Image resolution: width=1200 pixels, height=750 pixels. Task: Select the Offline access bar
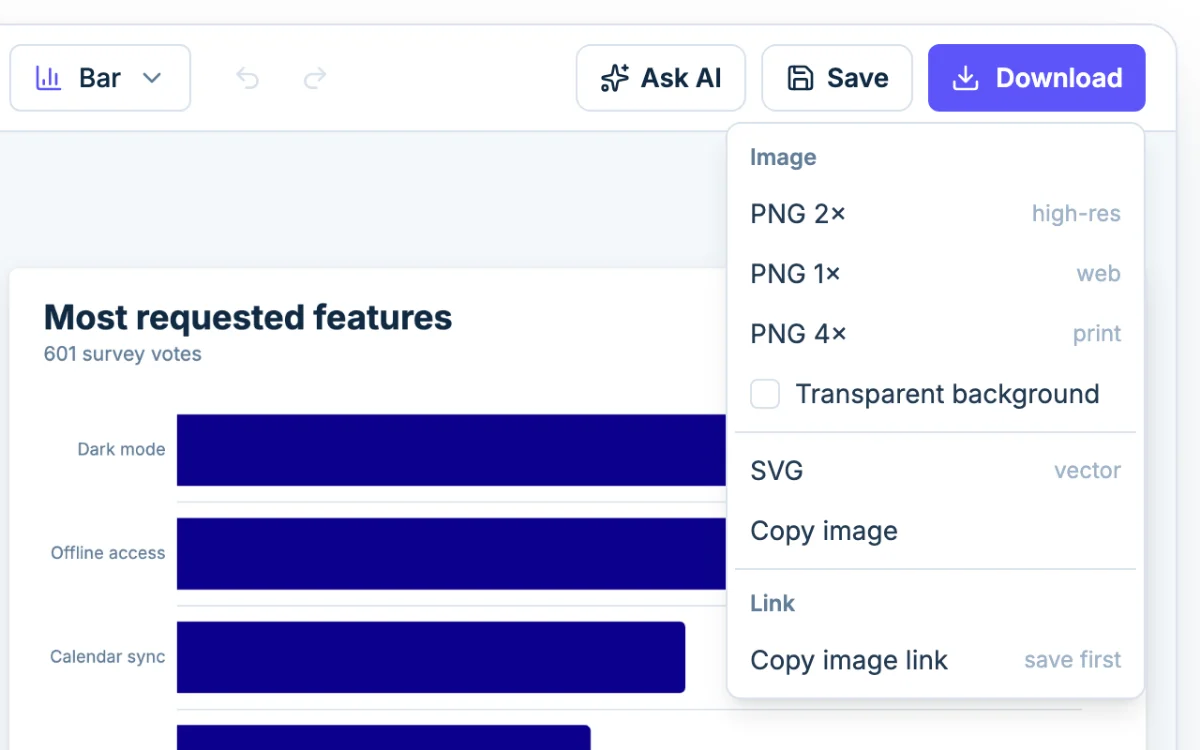coord(452,554)
